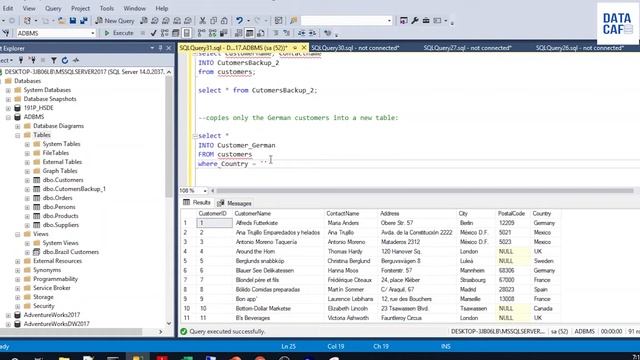640x360 pixels.
Task: Close the Object Explorer panel
Action: [169, 48]
